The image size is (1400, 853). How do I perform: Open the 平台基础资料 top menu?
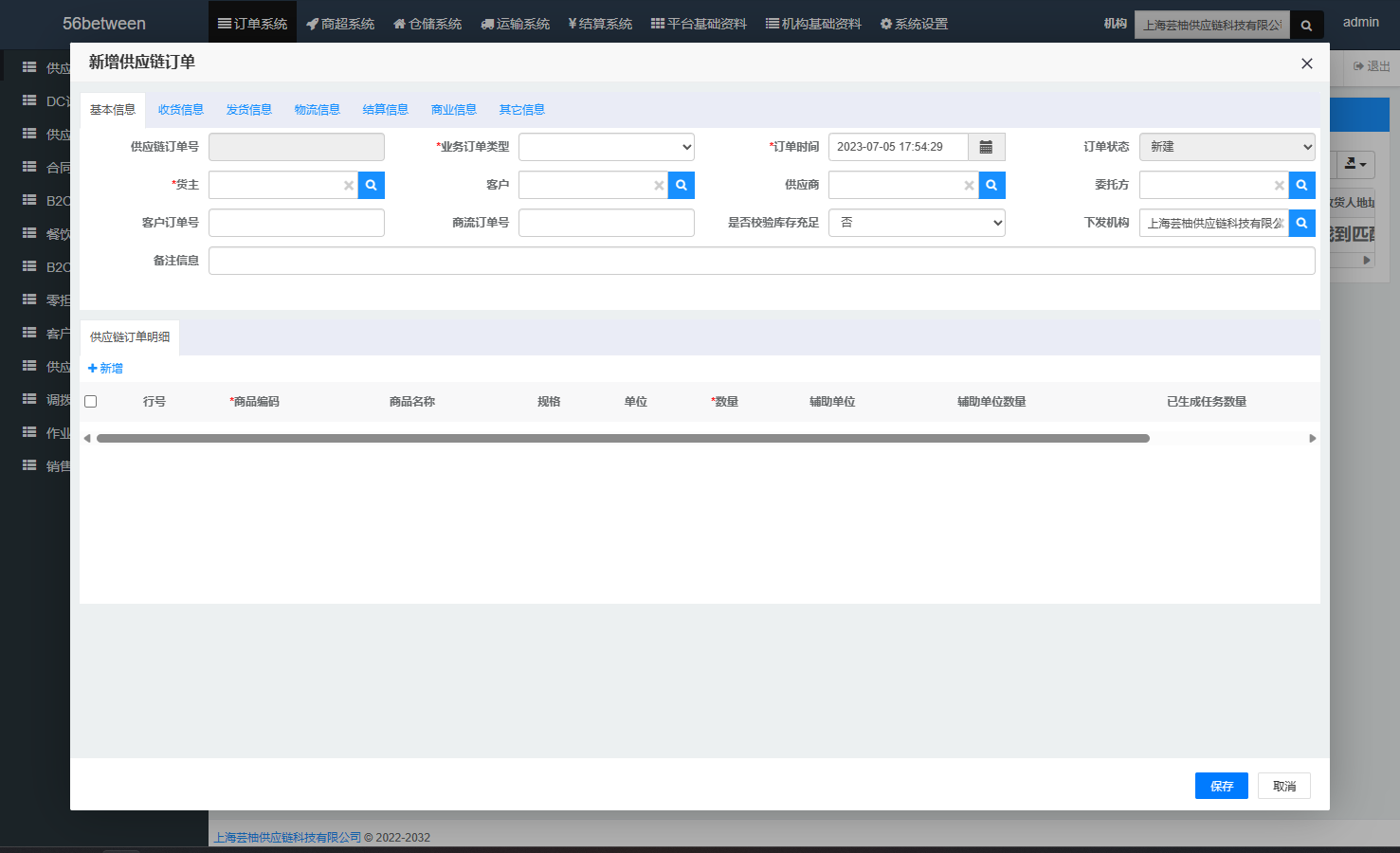click(699, 24)
